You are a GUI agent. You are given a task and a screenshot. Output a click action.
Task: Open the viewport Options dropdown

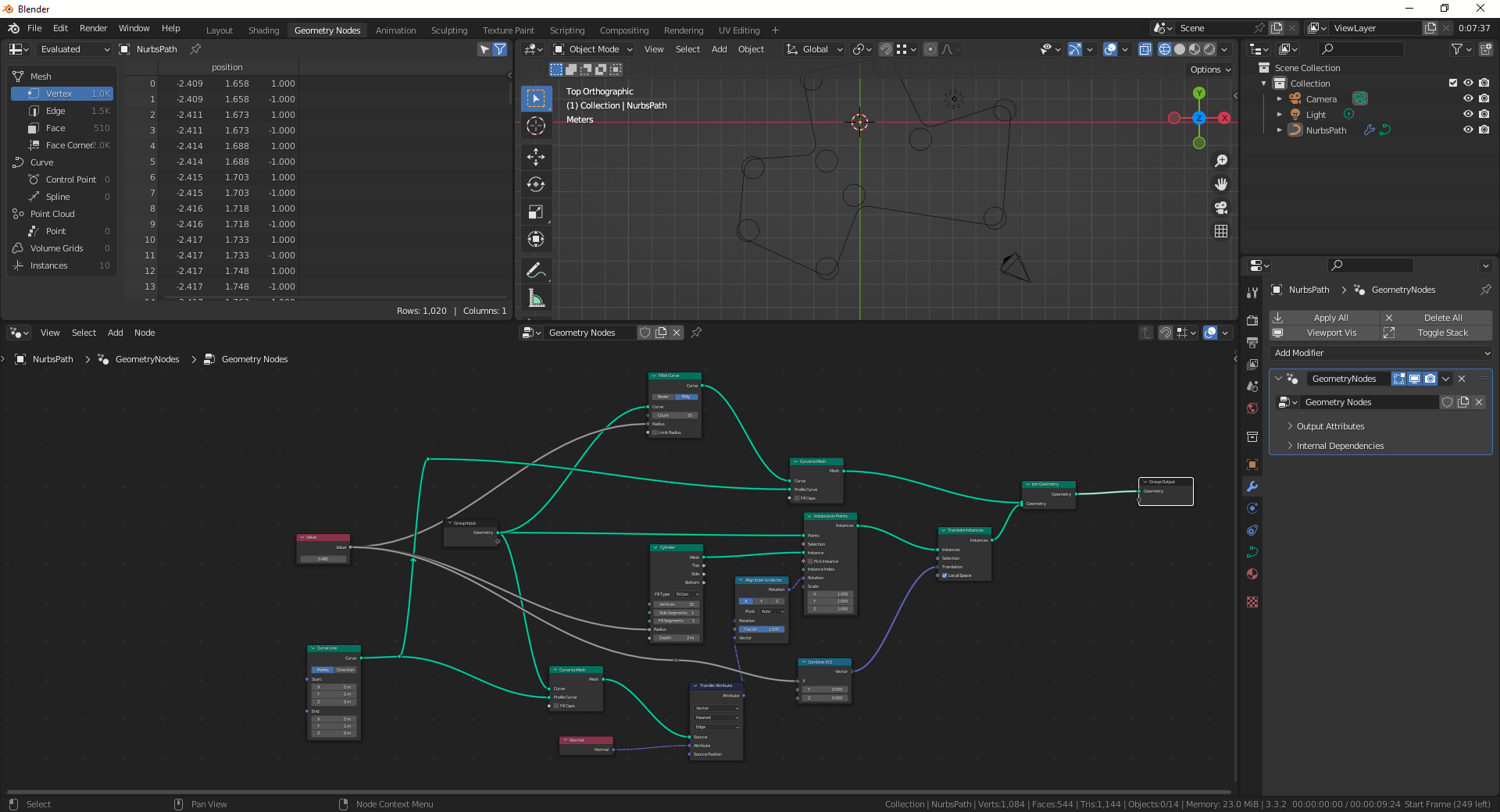tap(1210, 69)
